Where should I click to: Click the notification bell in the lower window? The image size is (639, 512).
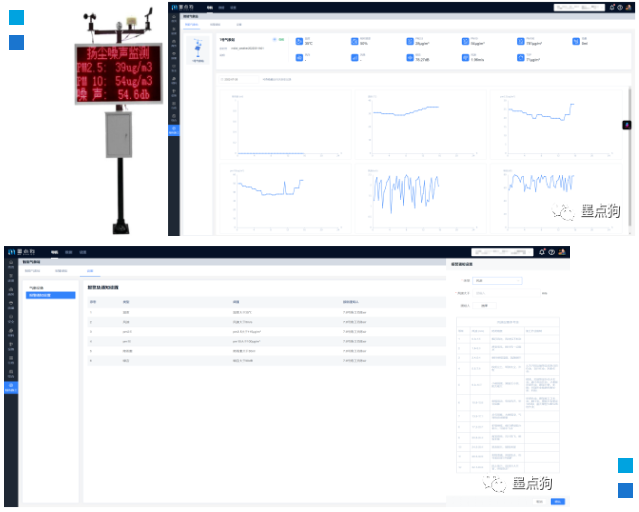pos(541,252)
